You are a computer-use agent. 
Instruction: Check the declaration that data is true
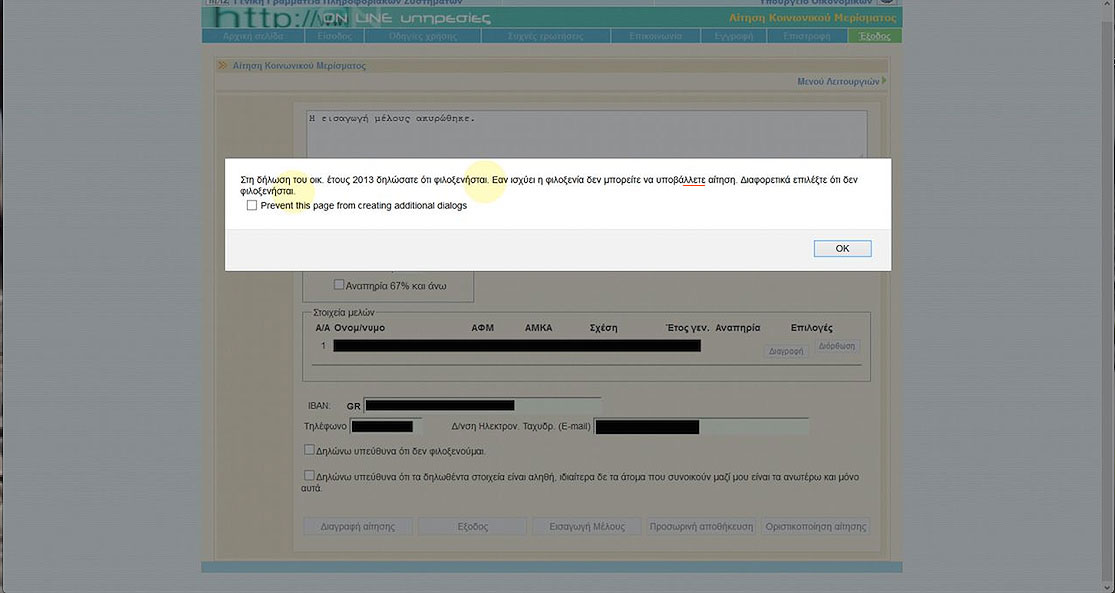point(309,475)
